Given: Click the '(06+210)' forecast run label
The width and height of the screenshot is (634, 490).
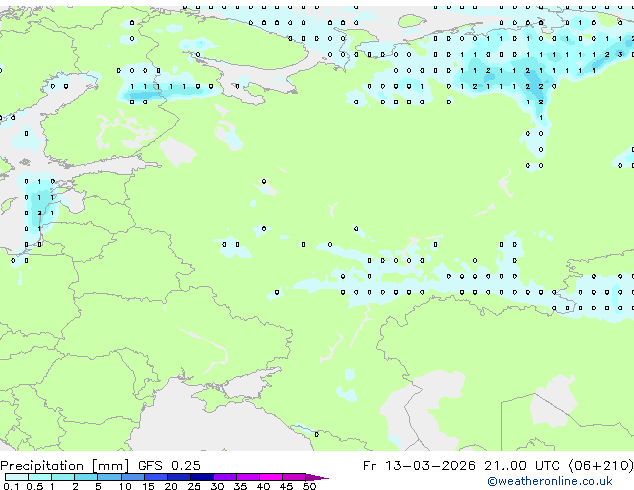Looking at the screenshot, I should [601, 466].
